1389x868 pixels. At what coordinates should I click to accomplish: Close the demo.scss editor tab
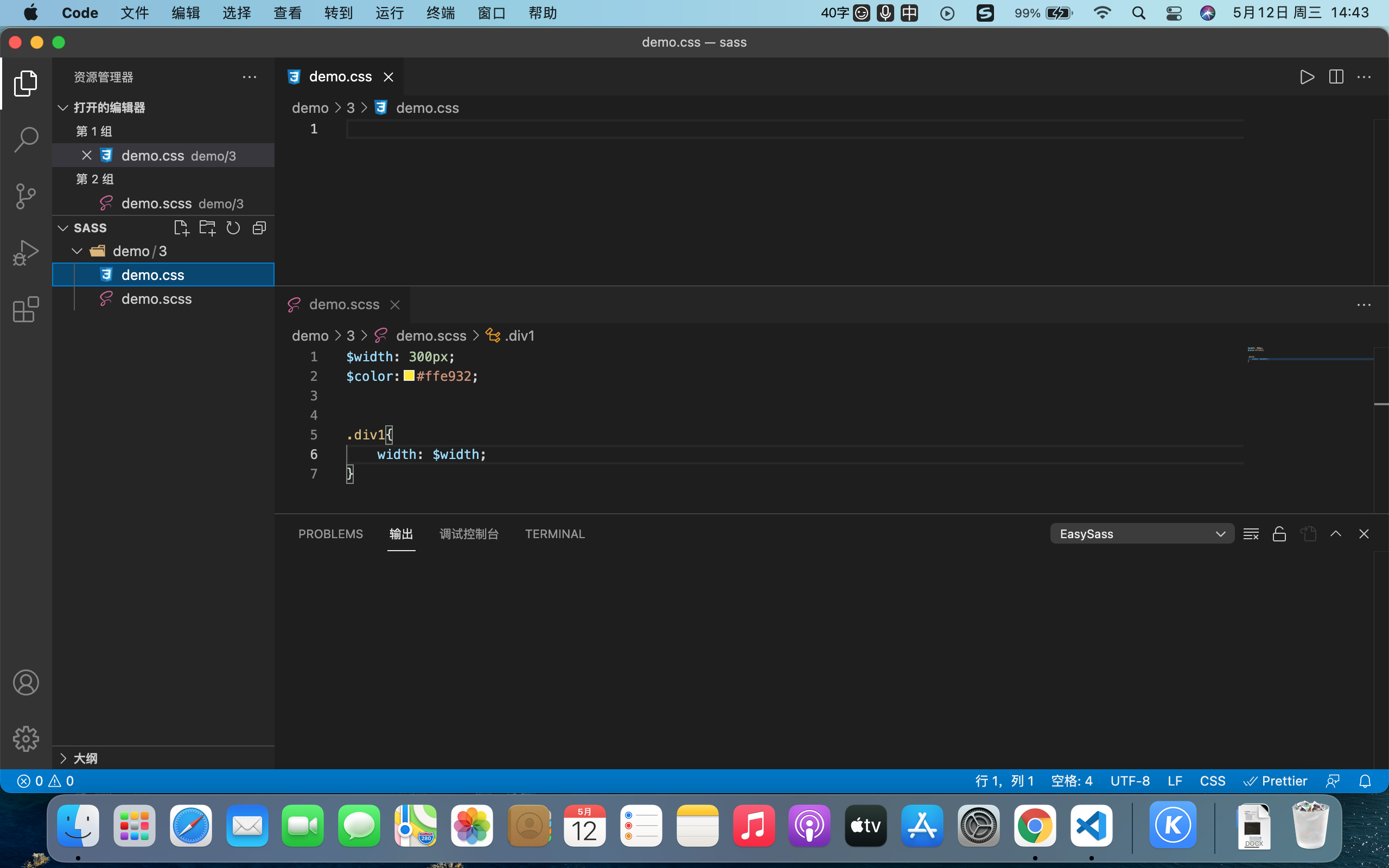(395, 305)
